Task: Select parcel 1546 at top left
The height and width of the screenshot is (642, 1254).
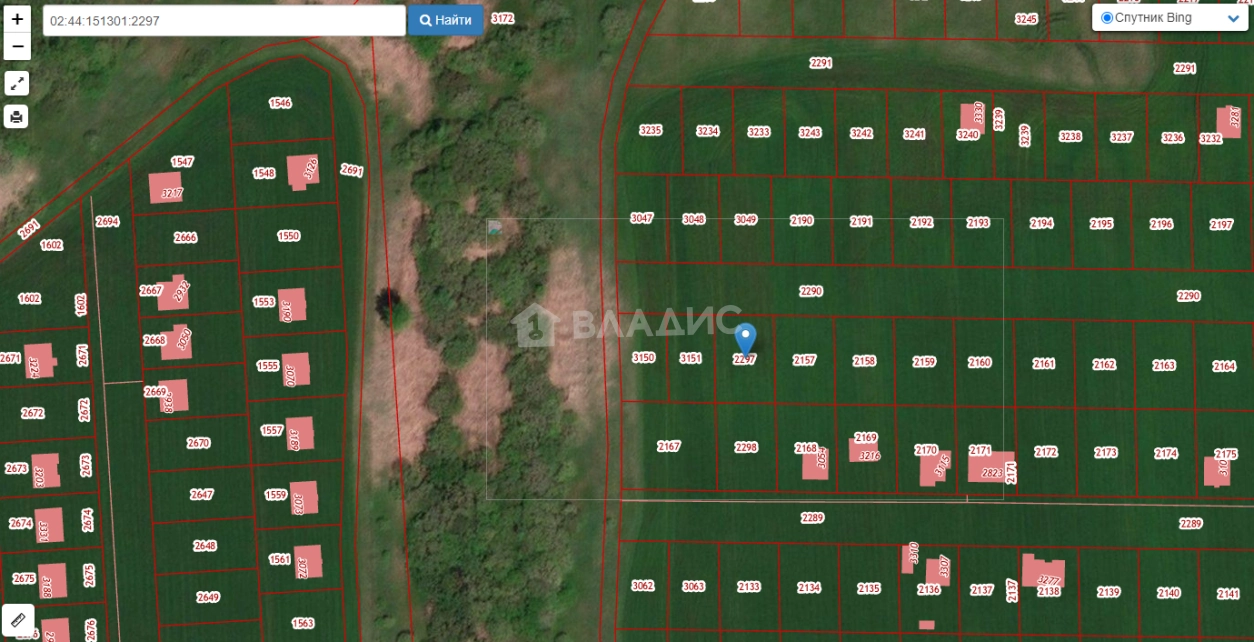Action: (280, 103)
